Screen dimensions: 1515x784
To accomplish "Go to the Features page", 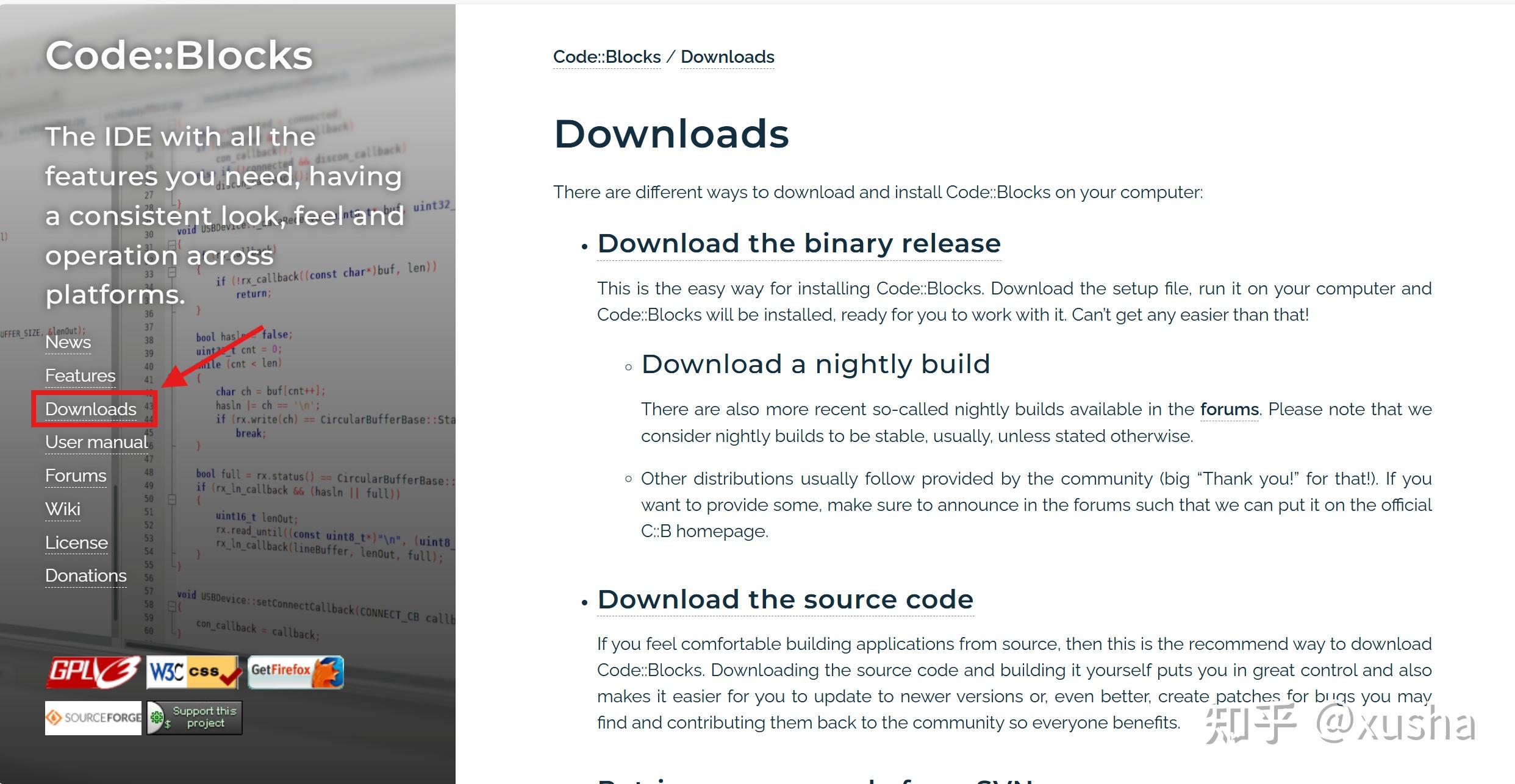I will (x=80, y=376).
